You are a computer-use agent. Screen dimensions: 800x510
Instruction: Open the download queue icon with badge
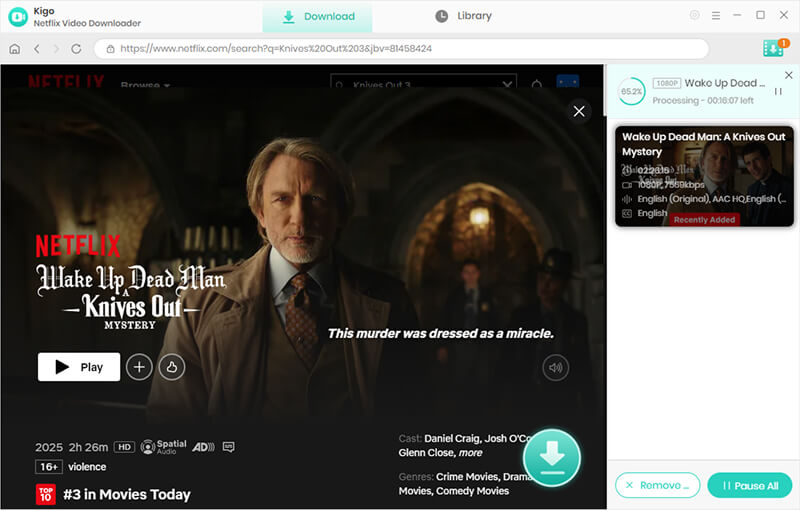(775, 48)
